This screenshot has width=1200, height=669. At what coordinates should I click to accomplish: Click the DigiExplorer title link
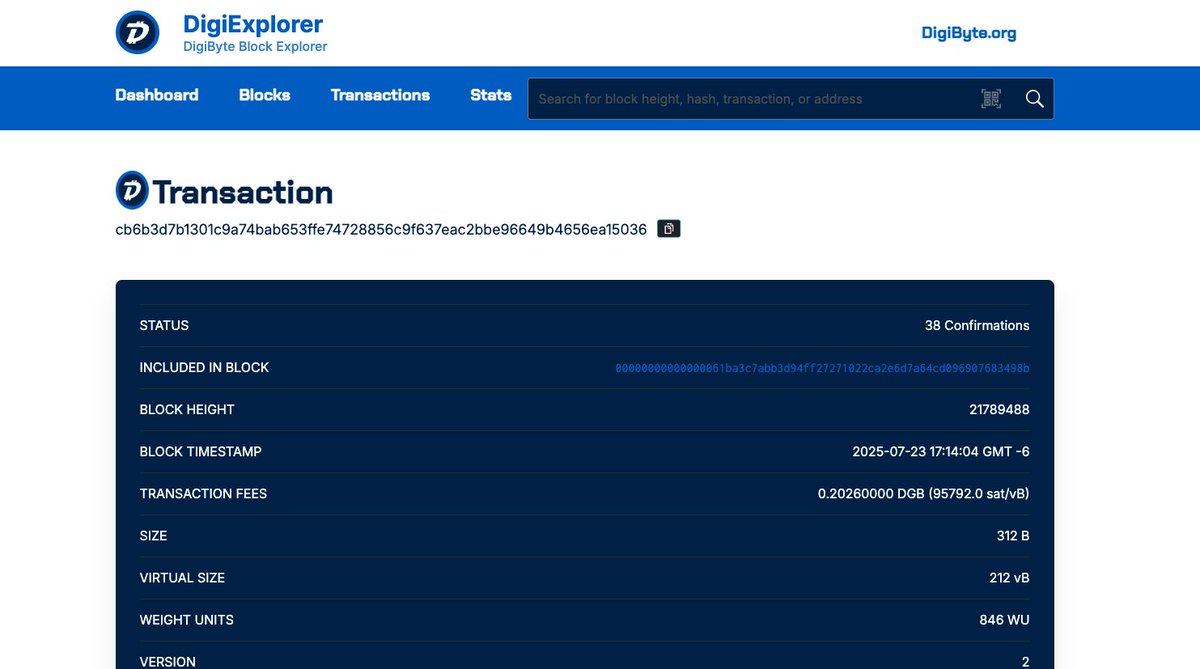pyautogui.click(x=253, y=24)
